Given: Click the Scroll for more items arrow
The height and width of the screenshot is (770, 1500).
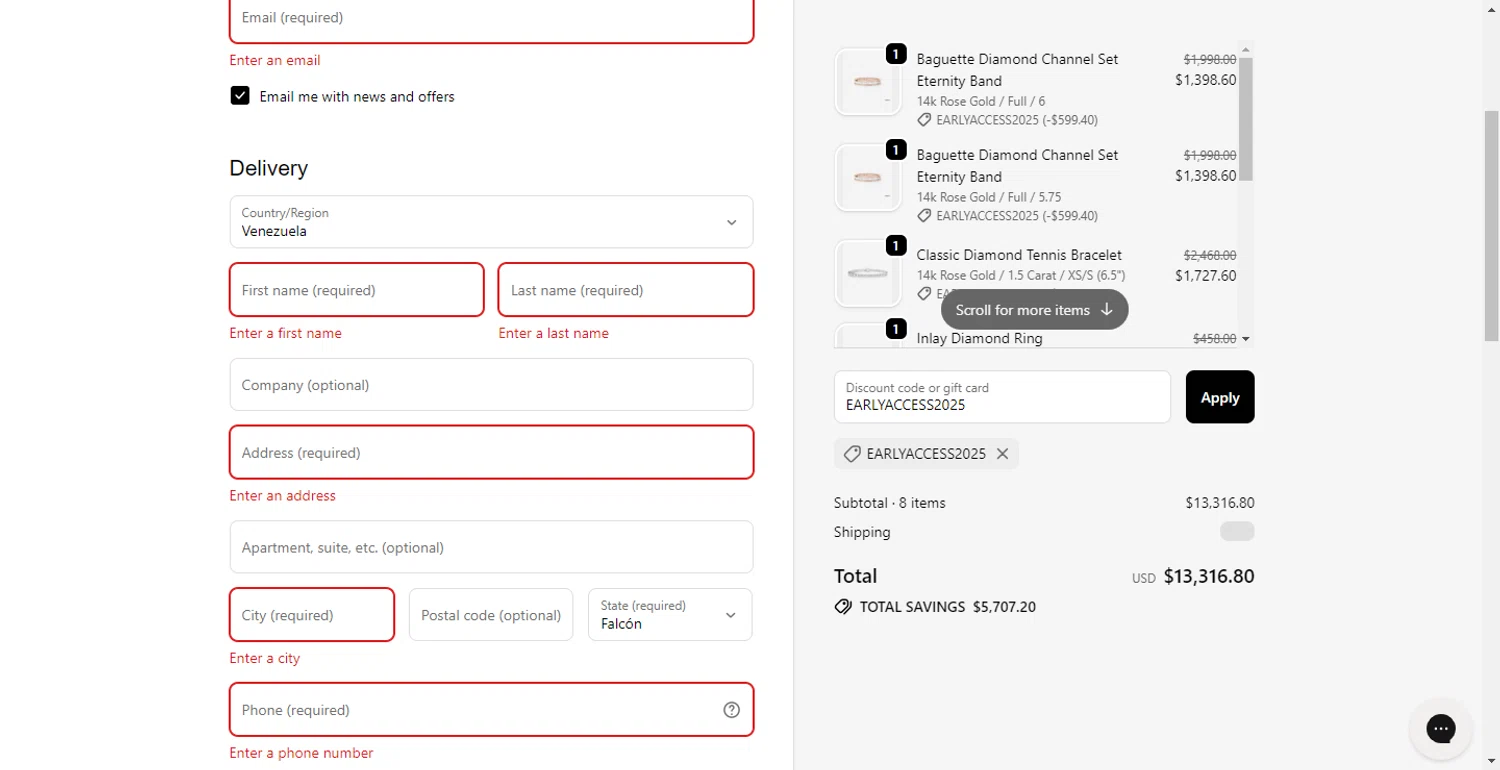Looking at the screenshot, I should (x=1106, y=310).
